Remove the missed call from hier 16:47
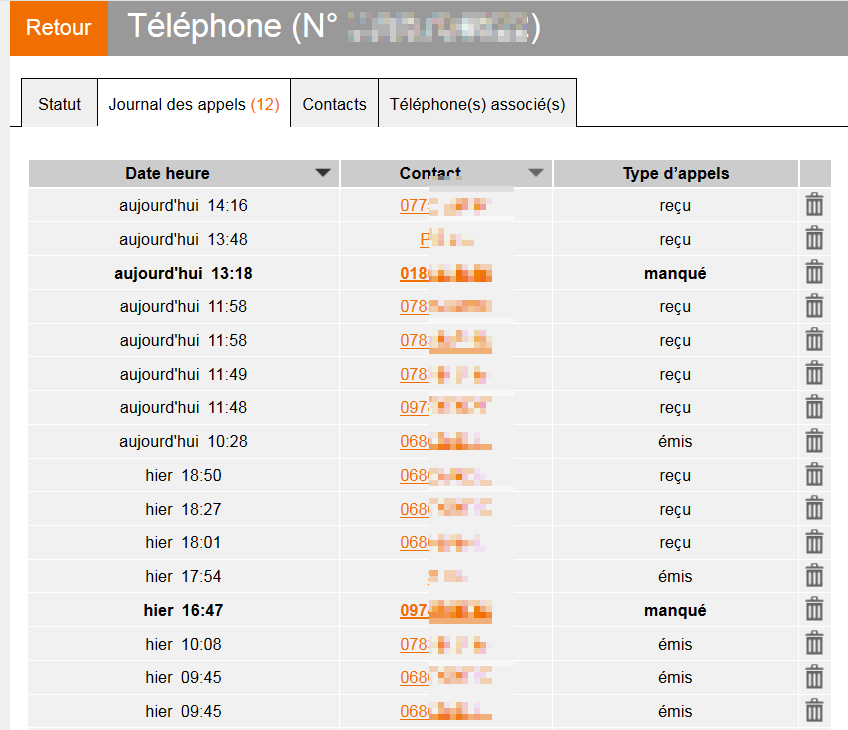The image size is (848, 730). (x=814, y=610)
